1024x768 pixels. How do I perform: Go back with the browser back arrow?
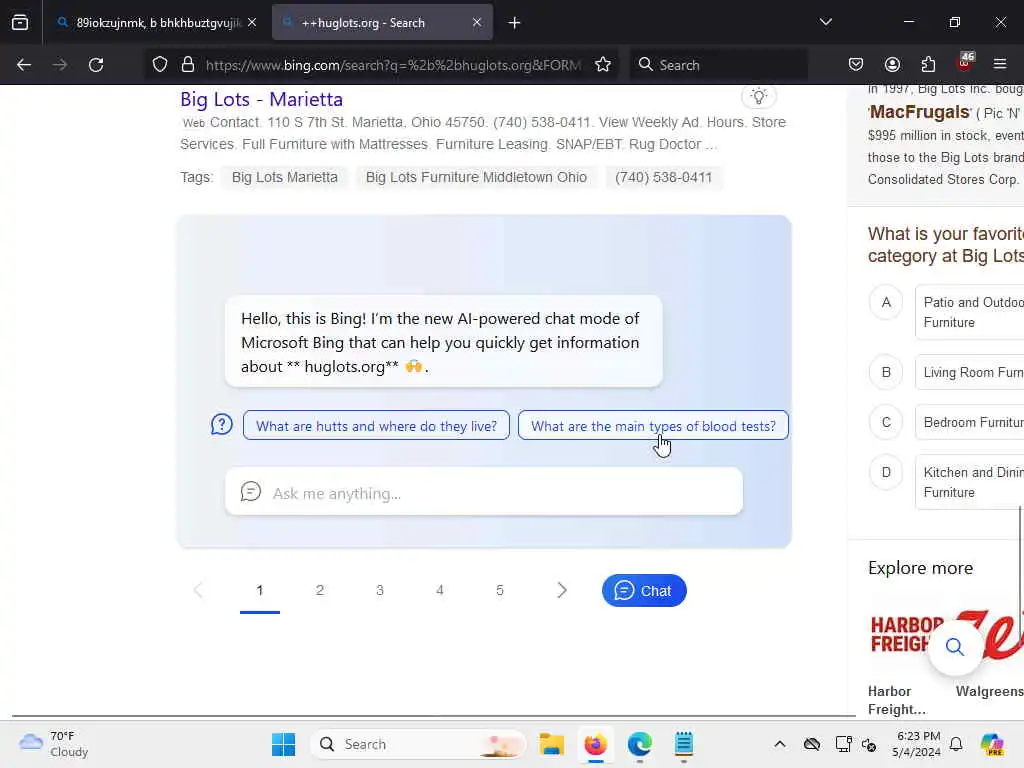pyautogui.click(x=24, y=65)
